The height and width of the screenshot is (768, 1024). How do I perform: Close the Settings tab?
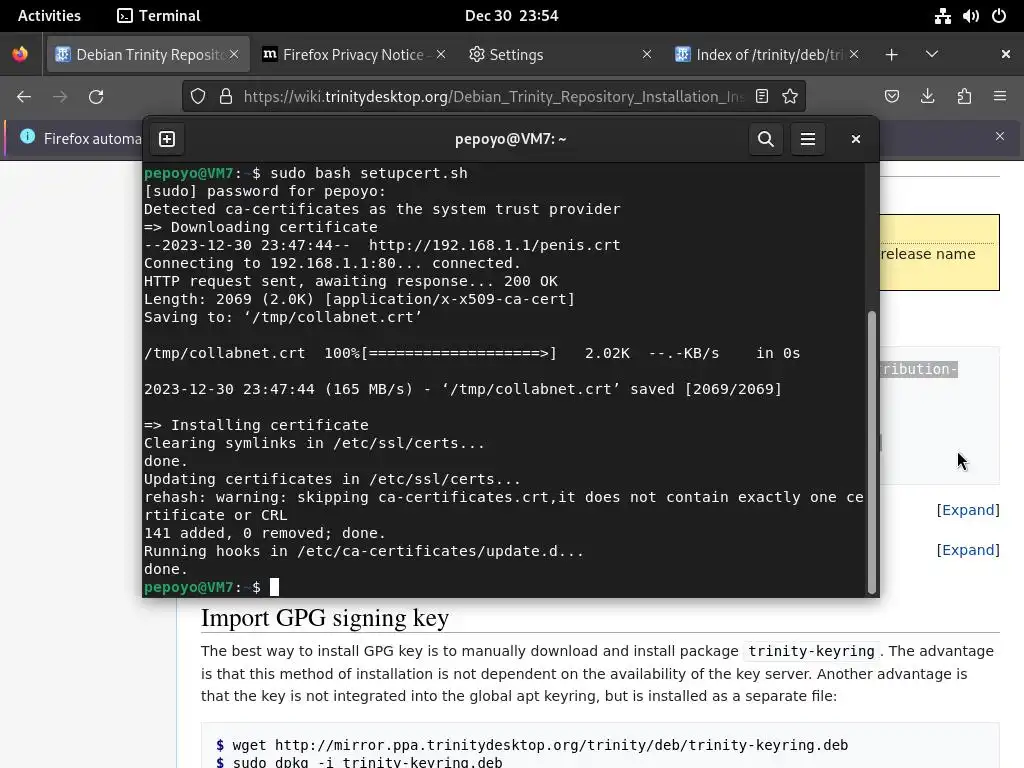coord(647,54)
